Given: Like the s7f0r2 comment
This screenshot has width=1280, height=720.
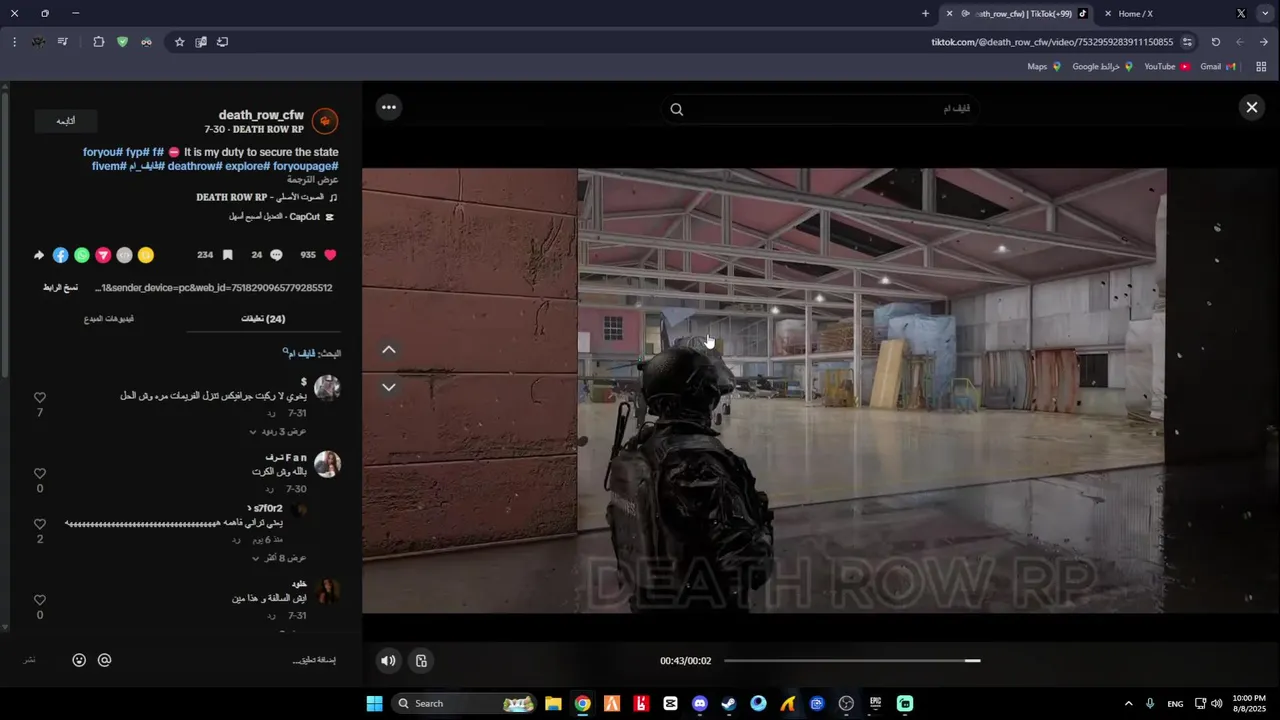Looking at the screenshot, I should pyautogui.click(x=40, y=524).
